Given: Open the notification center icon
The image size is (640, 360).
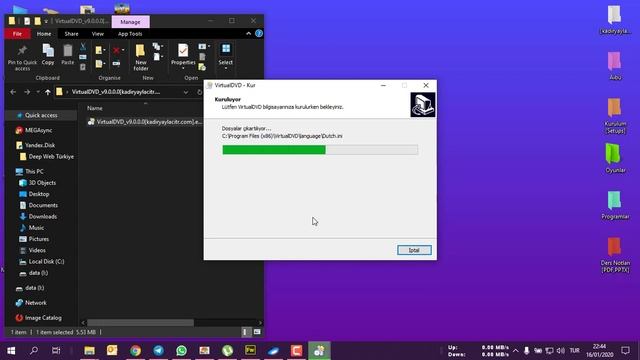Looking at the screenshot, I should click(x=625, y=351).
